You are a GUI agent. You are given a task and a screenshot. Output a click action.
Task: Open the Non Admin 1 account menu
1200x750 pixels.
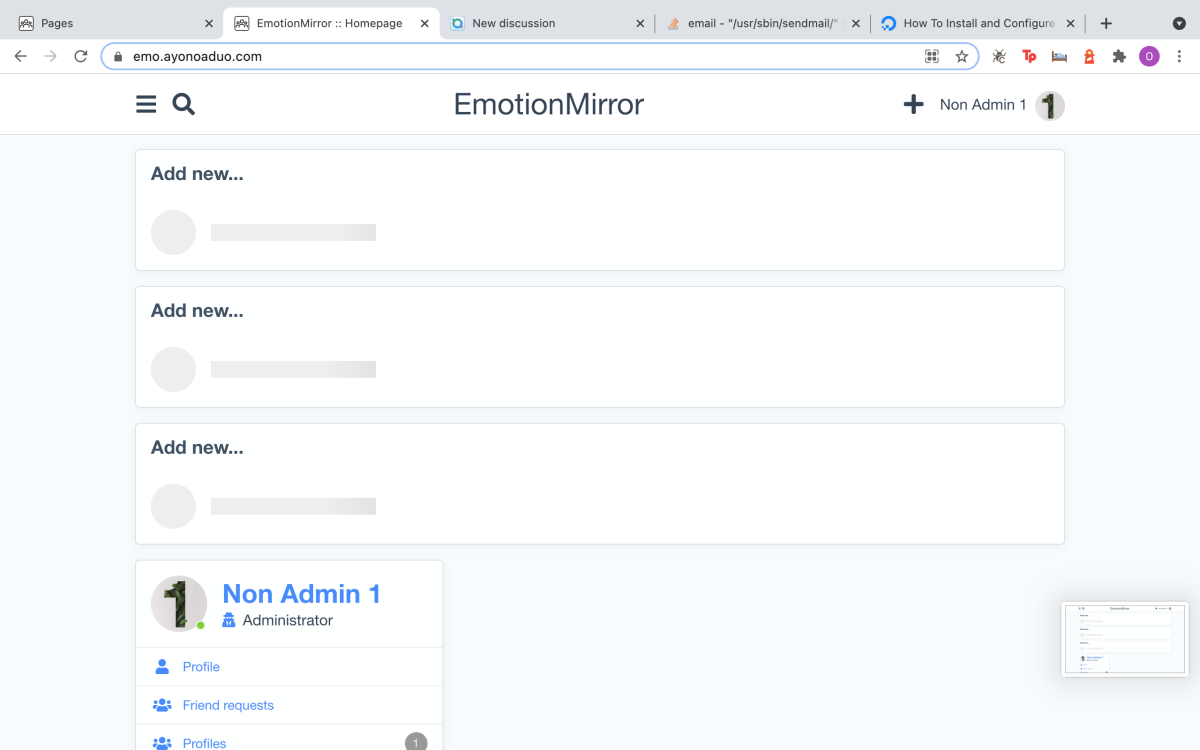coord(982,104)
